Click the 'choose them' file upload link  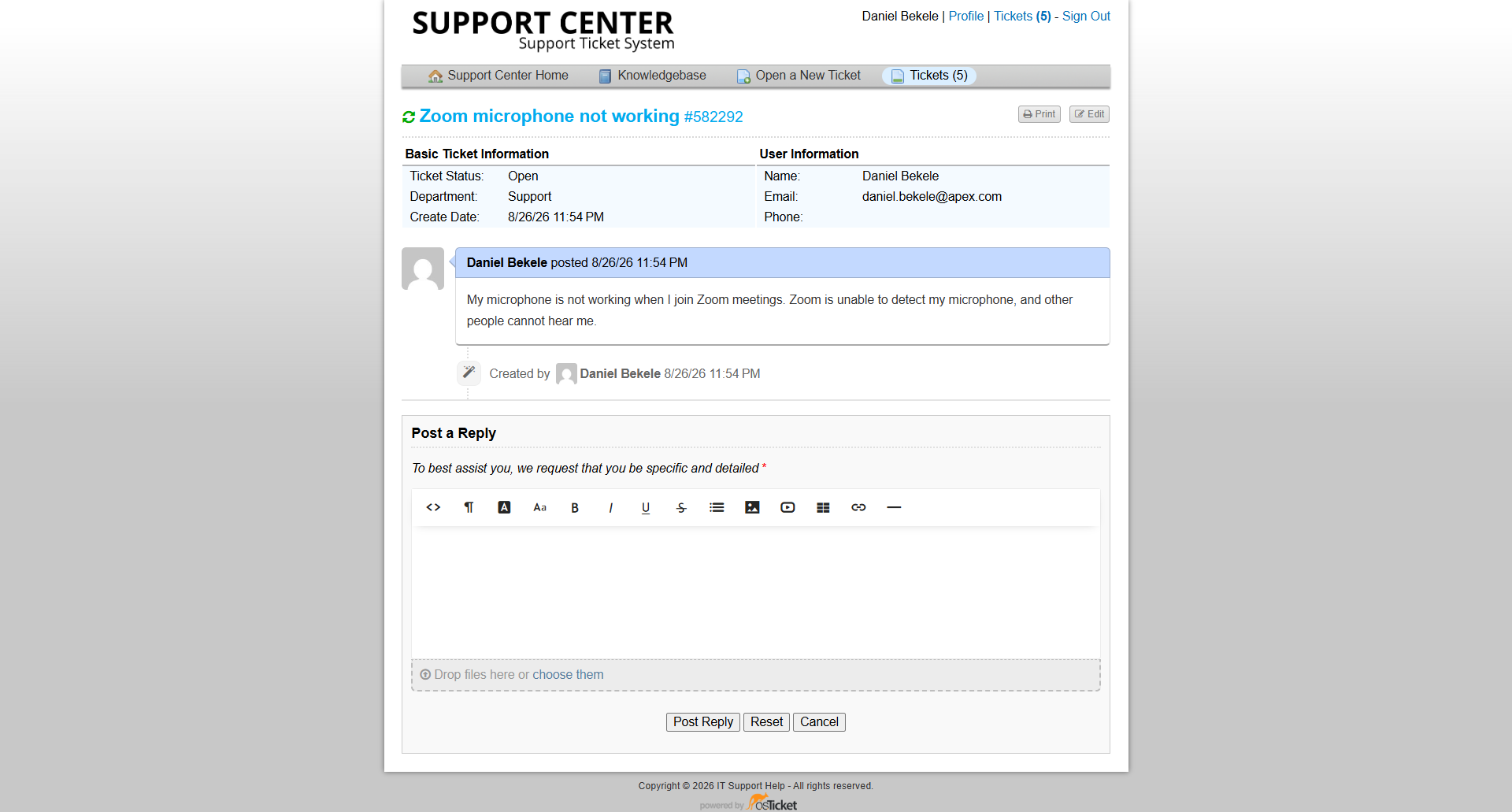(x=568, y=675)
